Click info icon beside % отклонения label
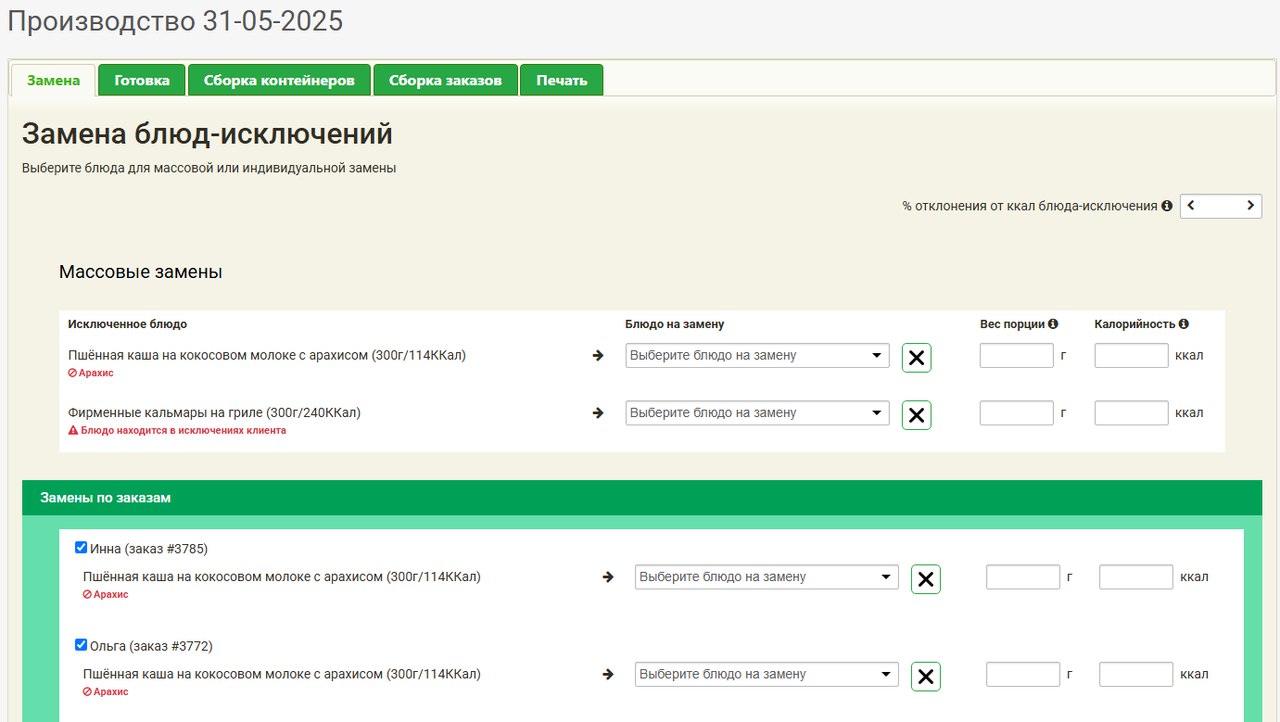 point(1167,206)
